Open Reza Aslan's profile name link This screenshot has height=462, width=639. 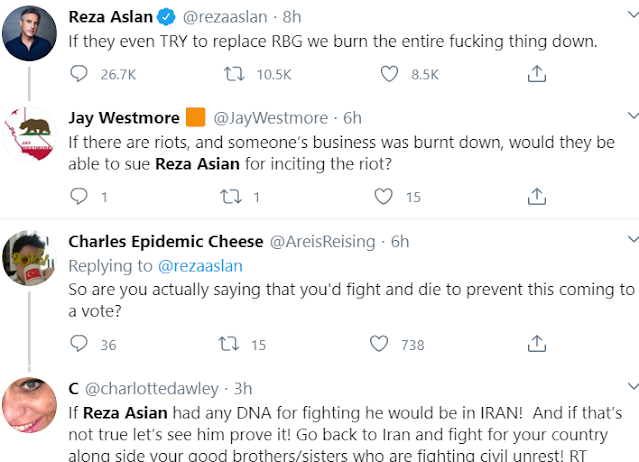[112, 16]
